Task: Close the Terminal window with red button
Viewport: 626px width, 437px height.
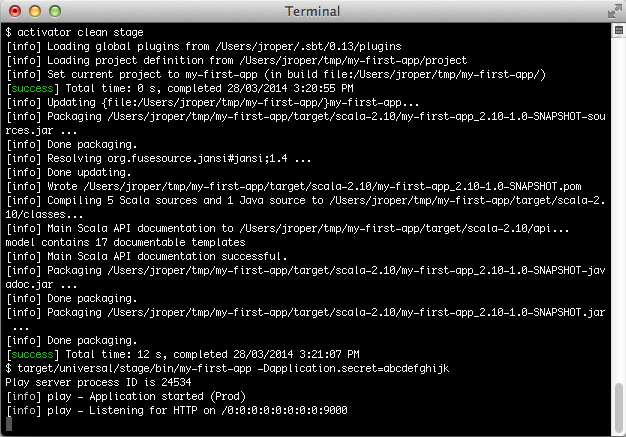Action: (x=14, y=11)
